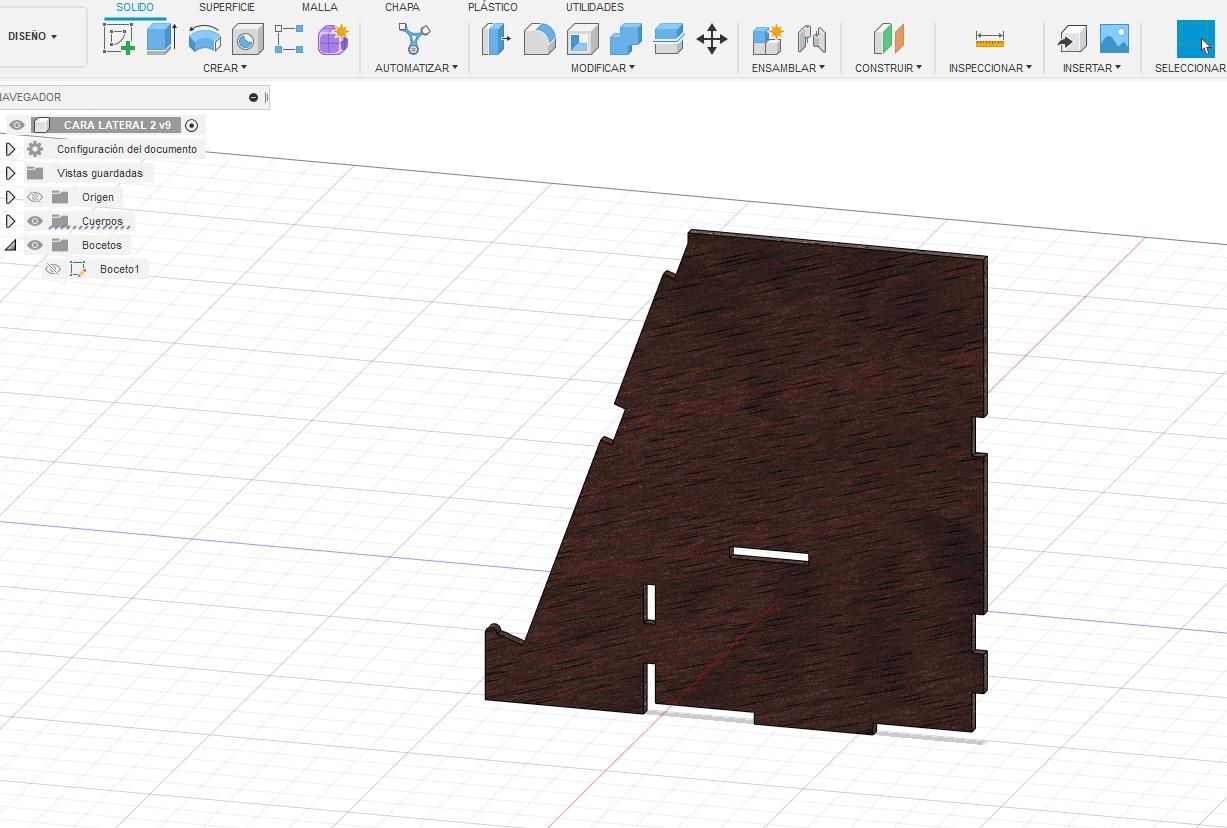Open the MODIFICAR dropdown menu
The height and width of the screenshot is (828, 1227).
pos(603,68)
